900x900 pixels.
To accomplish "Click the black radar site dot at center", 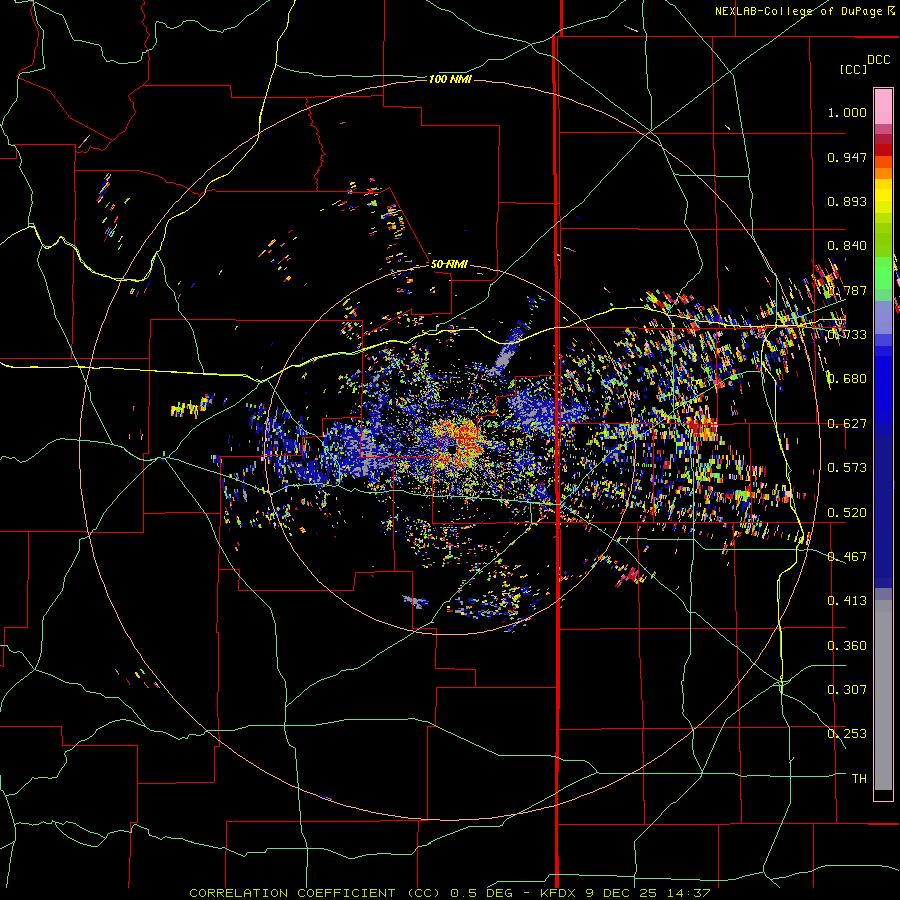I will click(452, 449).
